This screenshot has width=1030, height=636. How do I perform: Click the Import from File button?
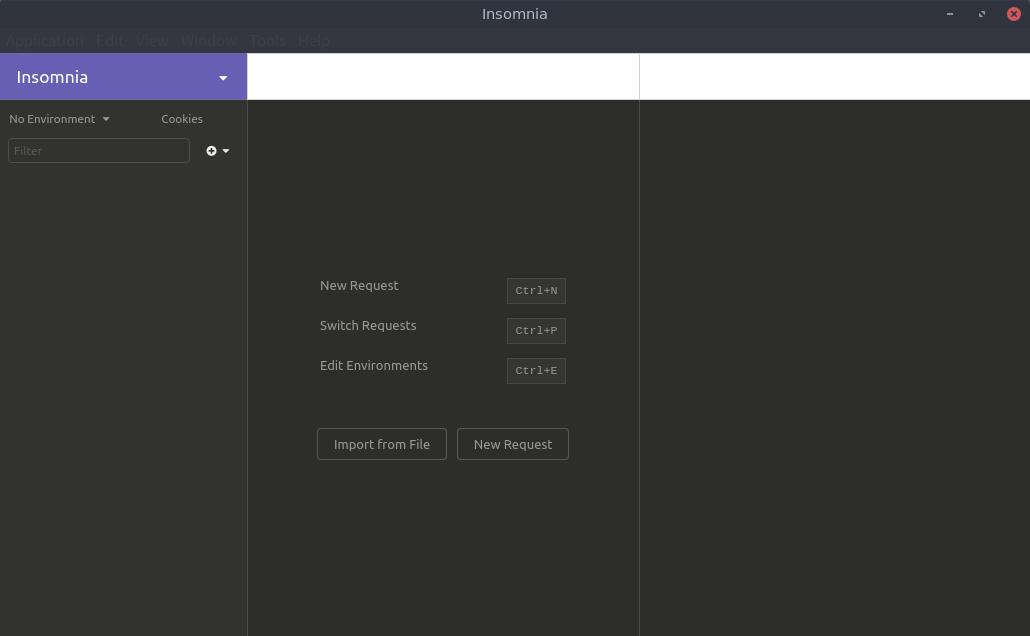point(382,444)
